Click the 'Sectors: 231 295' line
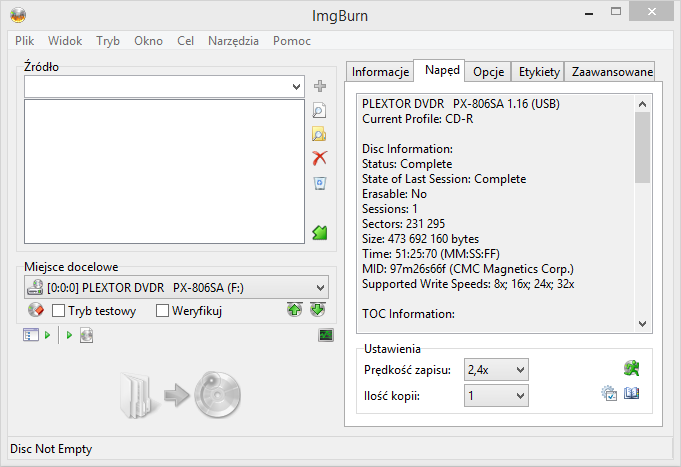Screen dimensions: 681x467 click(x=403, y=224)
